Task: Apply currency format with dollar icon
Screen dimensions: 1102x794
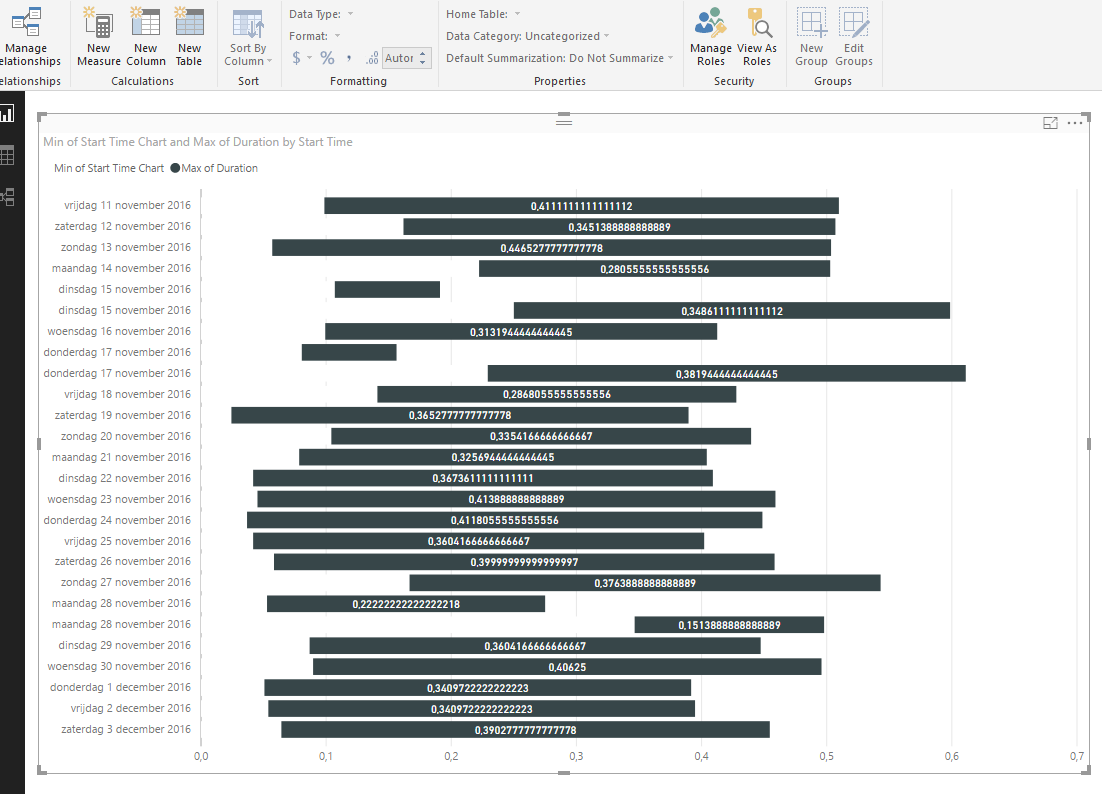Action: click(x=297, y=58)
